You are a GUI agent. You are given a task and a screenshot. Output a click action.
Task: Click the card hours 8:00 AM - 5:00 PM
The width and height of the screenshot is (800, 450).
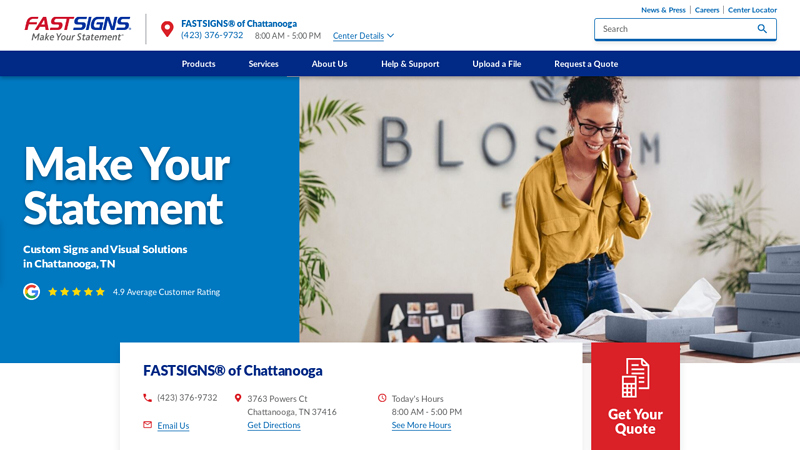[427, 412]
